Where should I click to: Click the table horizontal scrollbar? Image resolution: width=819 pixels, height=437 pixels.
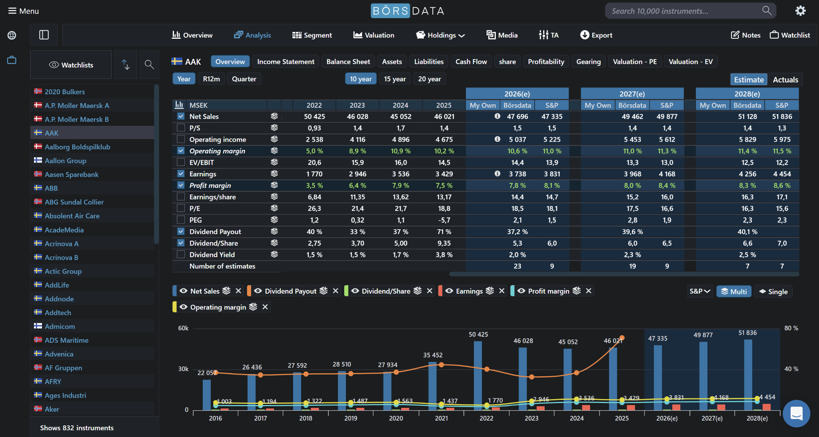click(624, 274)
